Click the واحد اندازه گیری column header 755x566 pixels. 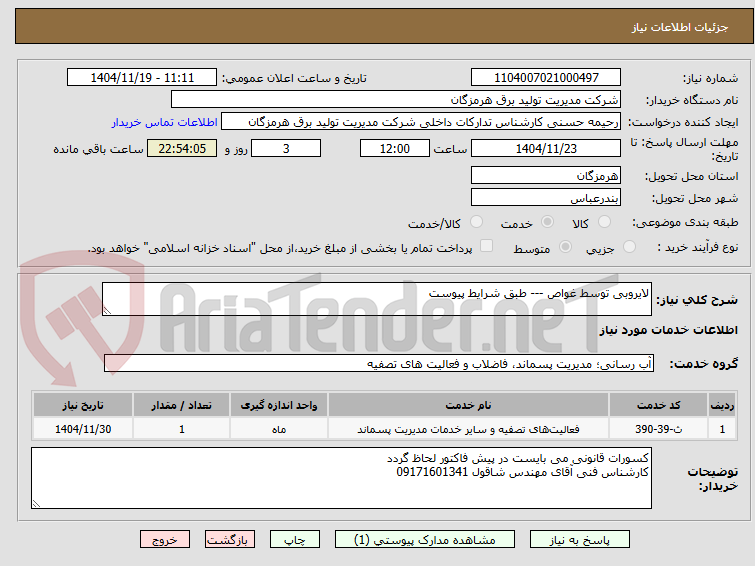[x=279, y=405]
